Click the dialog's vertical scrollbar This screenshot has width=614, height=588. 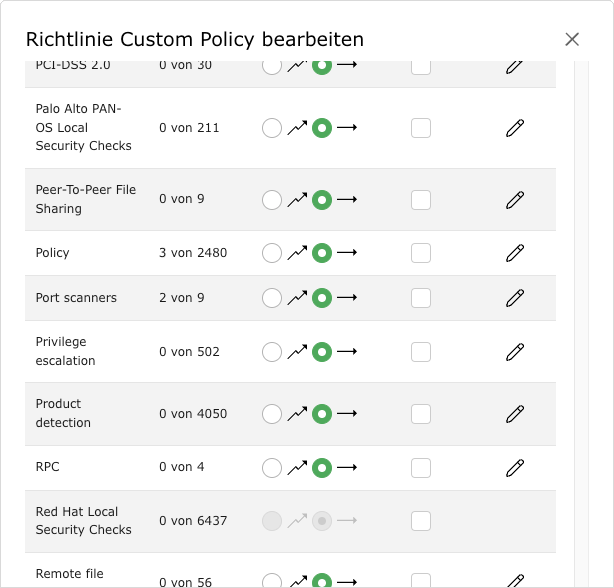[581, 300]
